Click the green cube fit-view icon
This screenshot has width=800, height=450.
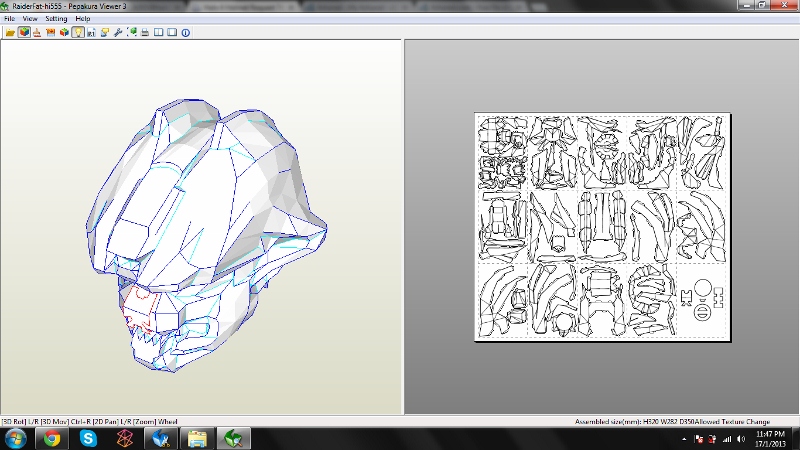tap(132, 33)
